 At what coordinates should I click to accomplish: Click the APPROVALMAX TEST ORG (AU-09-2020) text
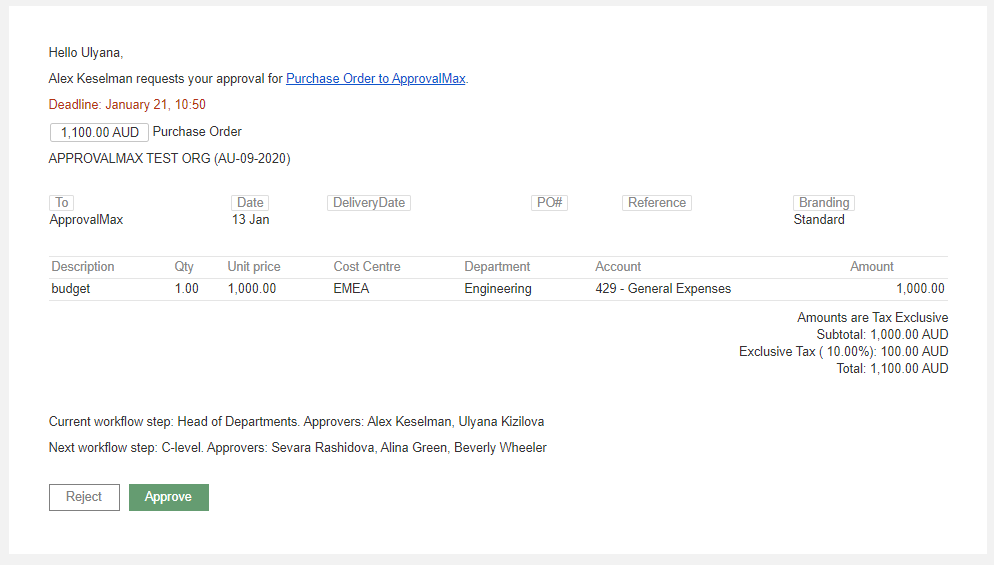coord(169,159)
